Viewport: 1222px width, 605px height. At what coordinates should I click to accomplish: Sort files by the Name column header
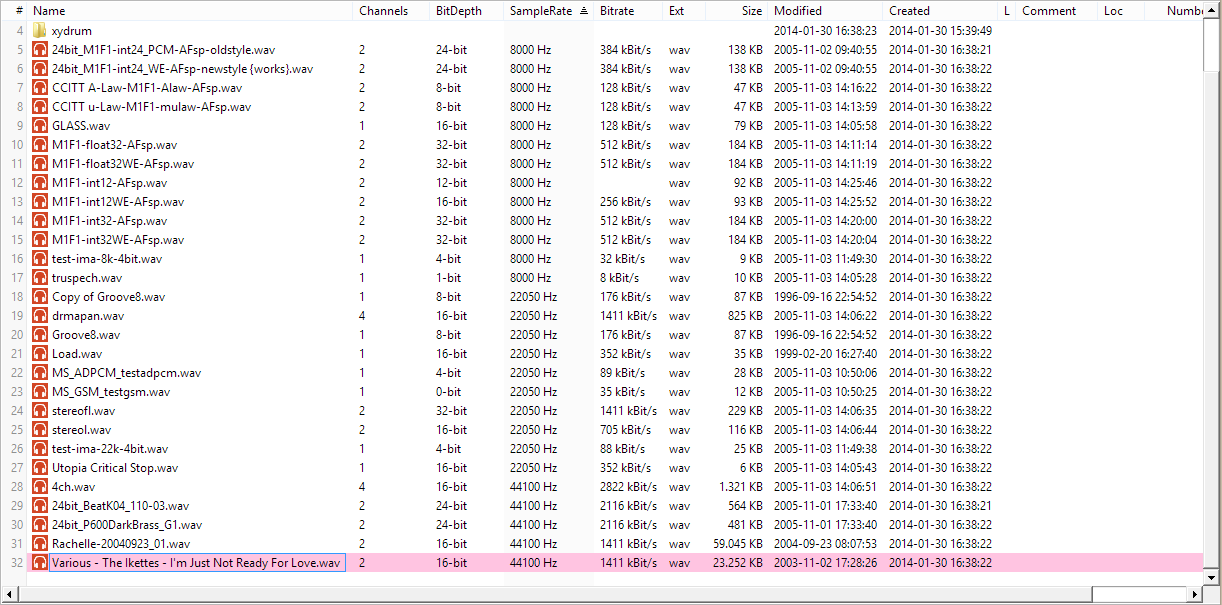point(48,10)
